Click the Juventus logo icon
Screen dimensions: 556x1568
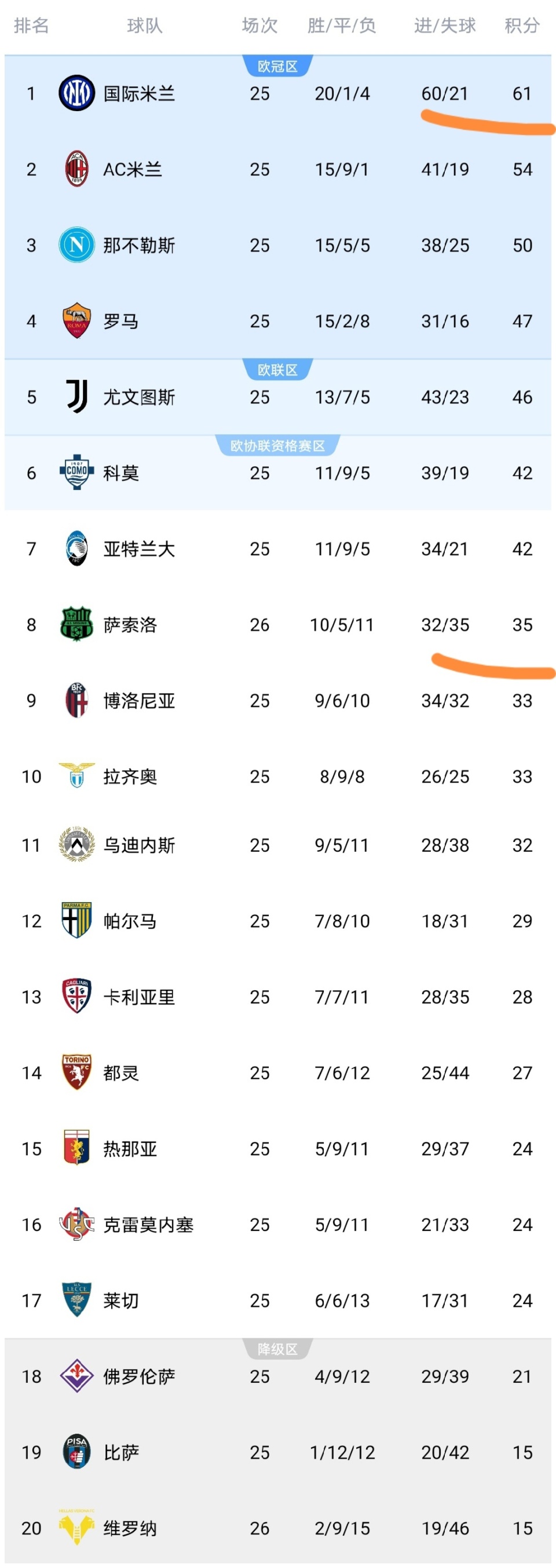[x=76, y=397]
